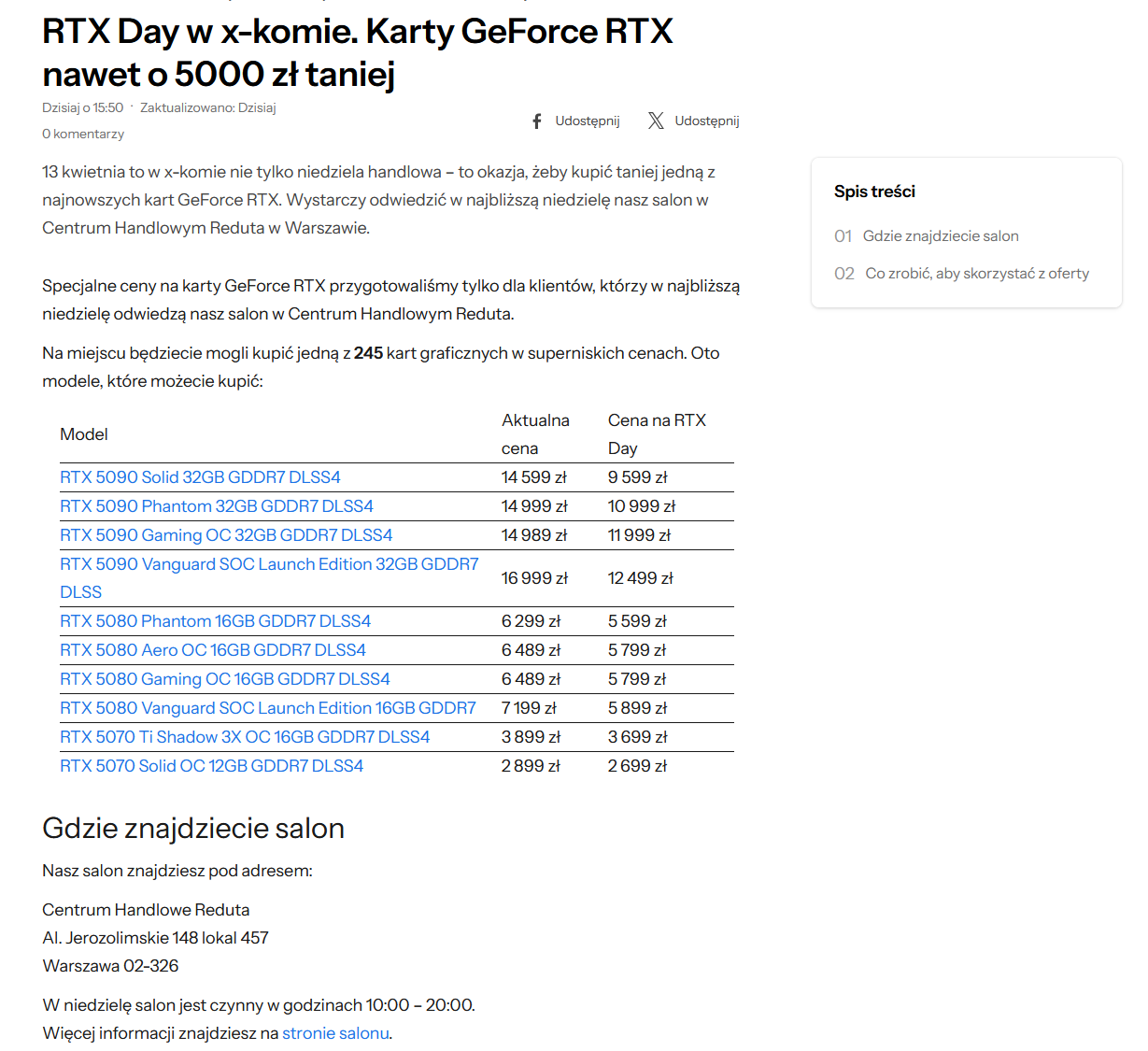Click the Cena na RTX Day column header
This screenshot has height=1051, width=1148.
coord(657,434)
